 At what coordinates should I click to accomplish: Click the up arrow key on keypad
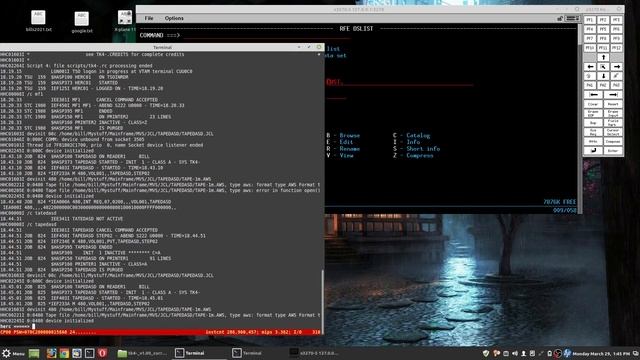click(603, 58)
